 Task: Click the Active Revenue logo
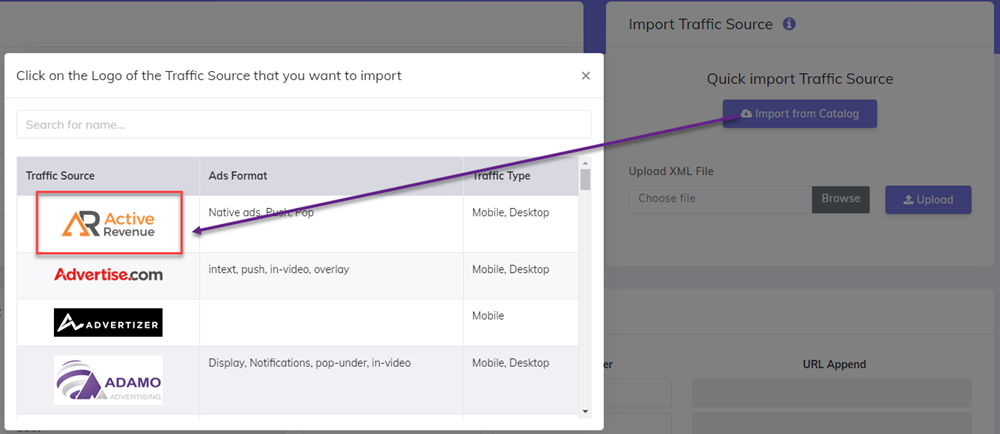(109, 223)
